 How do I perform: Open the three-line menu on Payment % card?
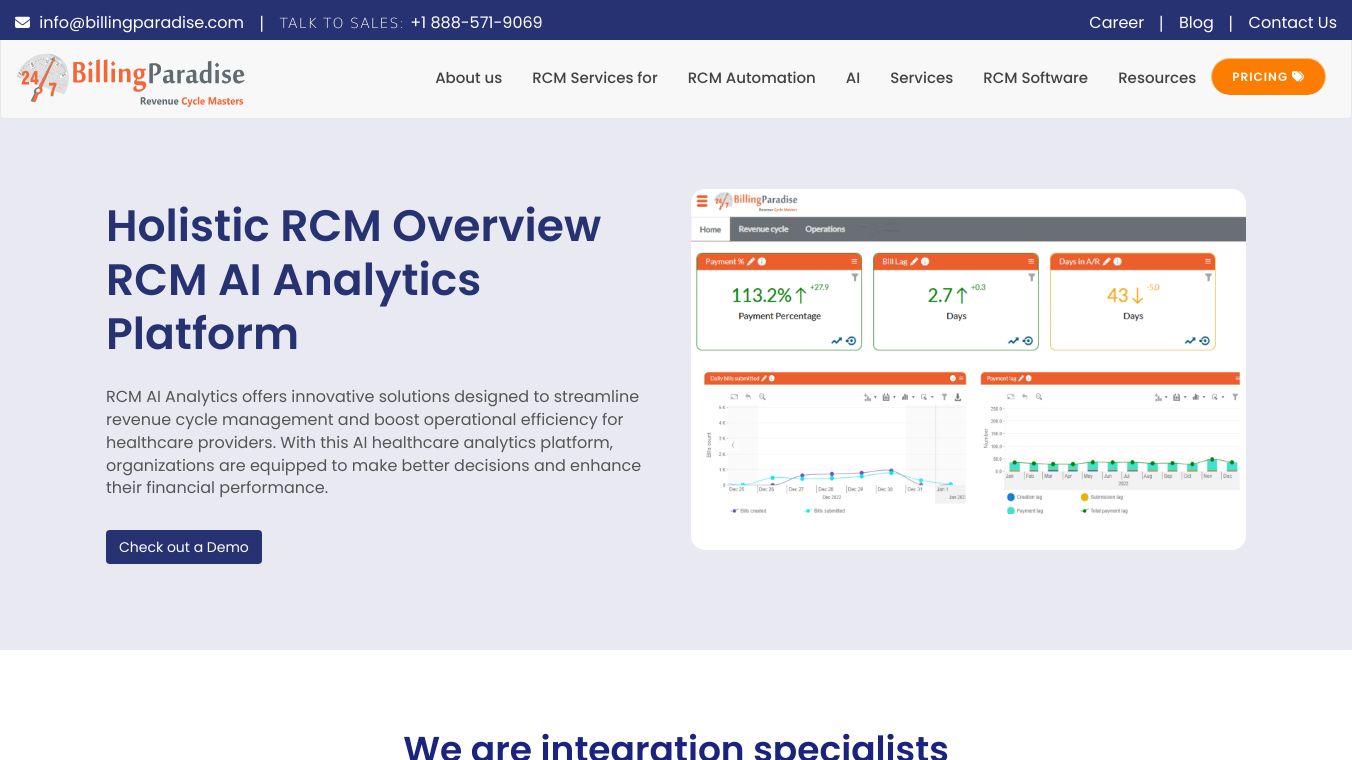click(x=854, y=262)
